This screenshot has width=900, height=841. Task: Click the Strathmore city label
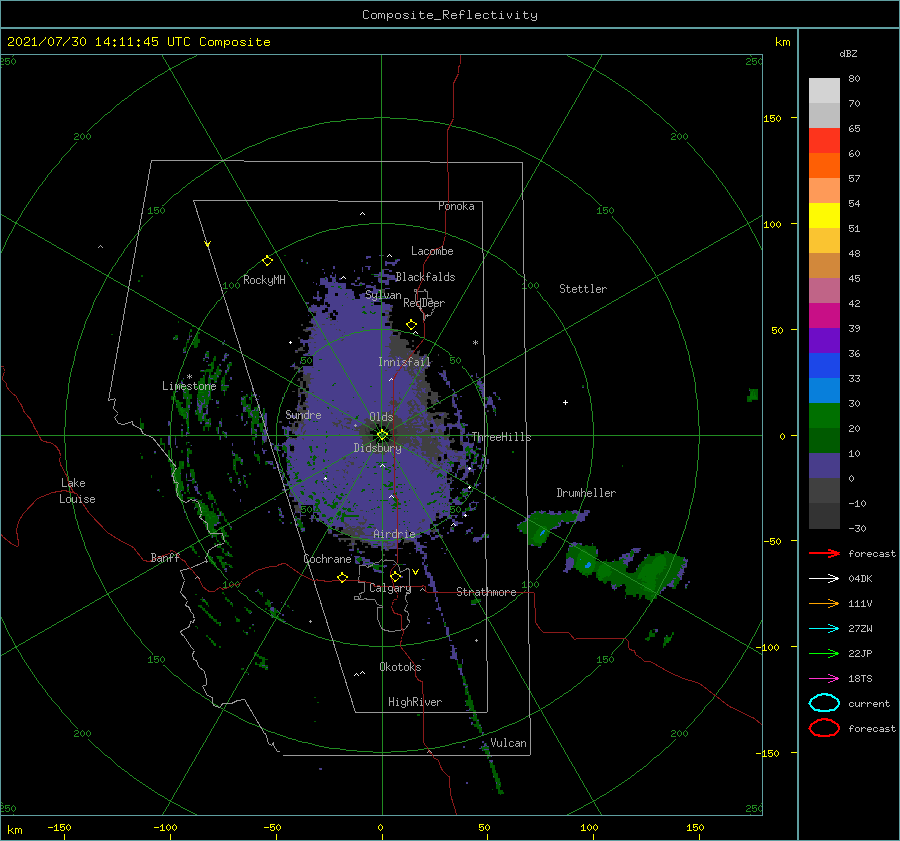click(x=486, y=592)
